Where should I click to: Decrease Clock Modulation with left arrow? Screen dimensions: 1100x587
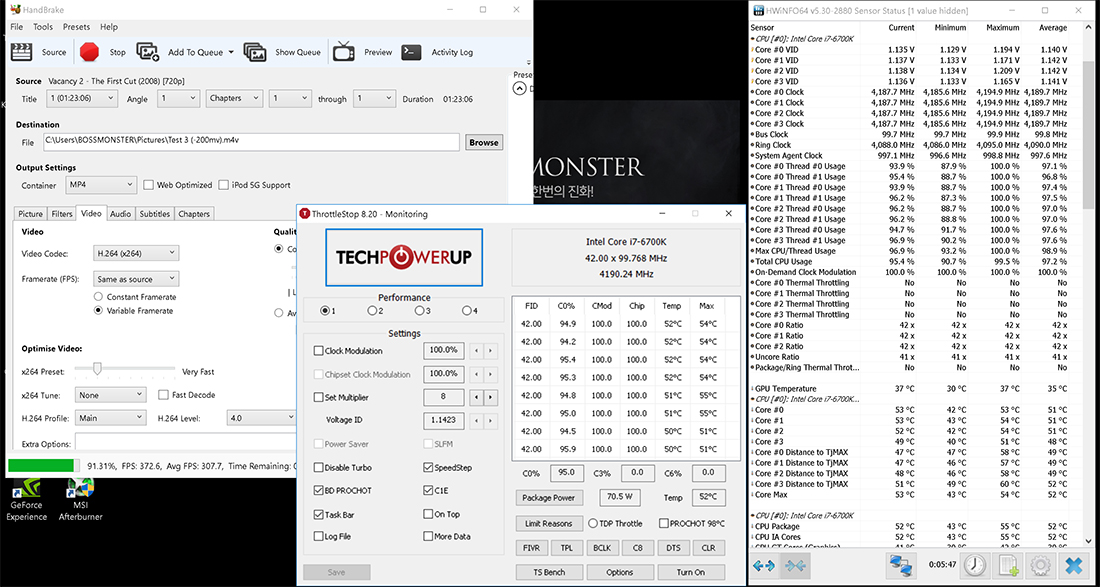click(x=478, y=351)
